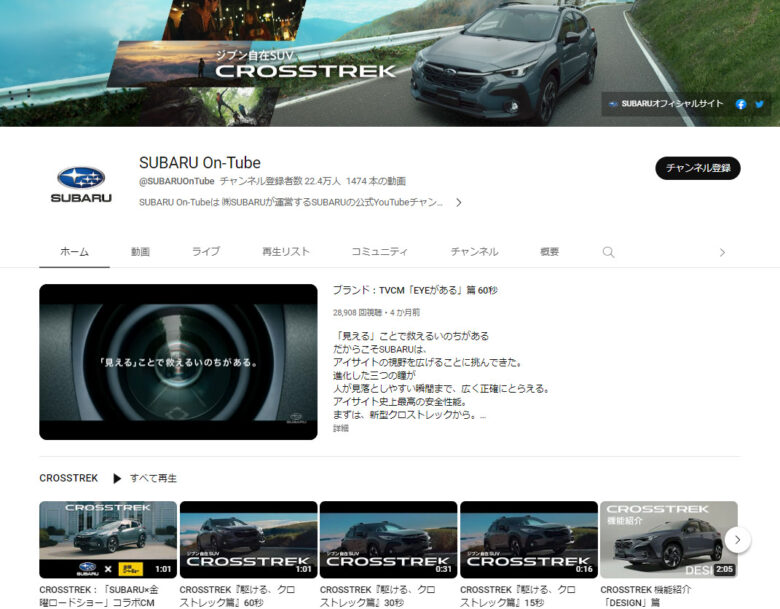This screenshot has width=780, height=609.
Task: Click the play icon beside すべて再生
Action: (117, 479)
